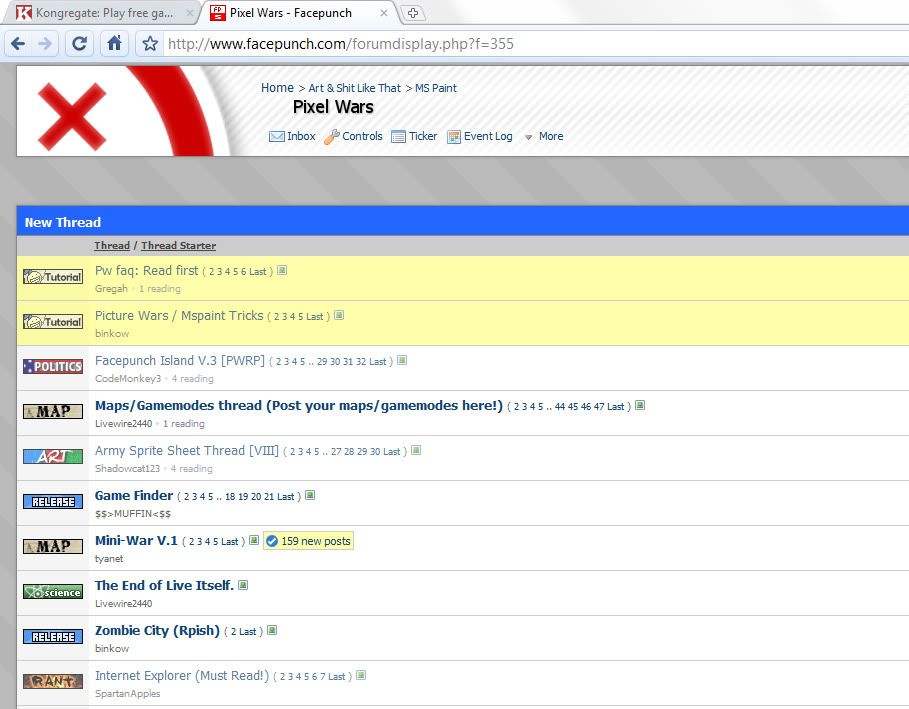Viewport: 909px width, 709px height.
Task: Open the Ticker link
Action: click(x=423, y=136)
